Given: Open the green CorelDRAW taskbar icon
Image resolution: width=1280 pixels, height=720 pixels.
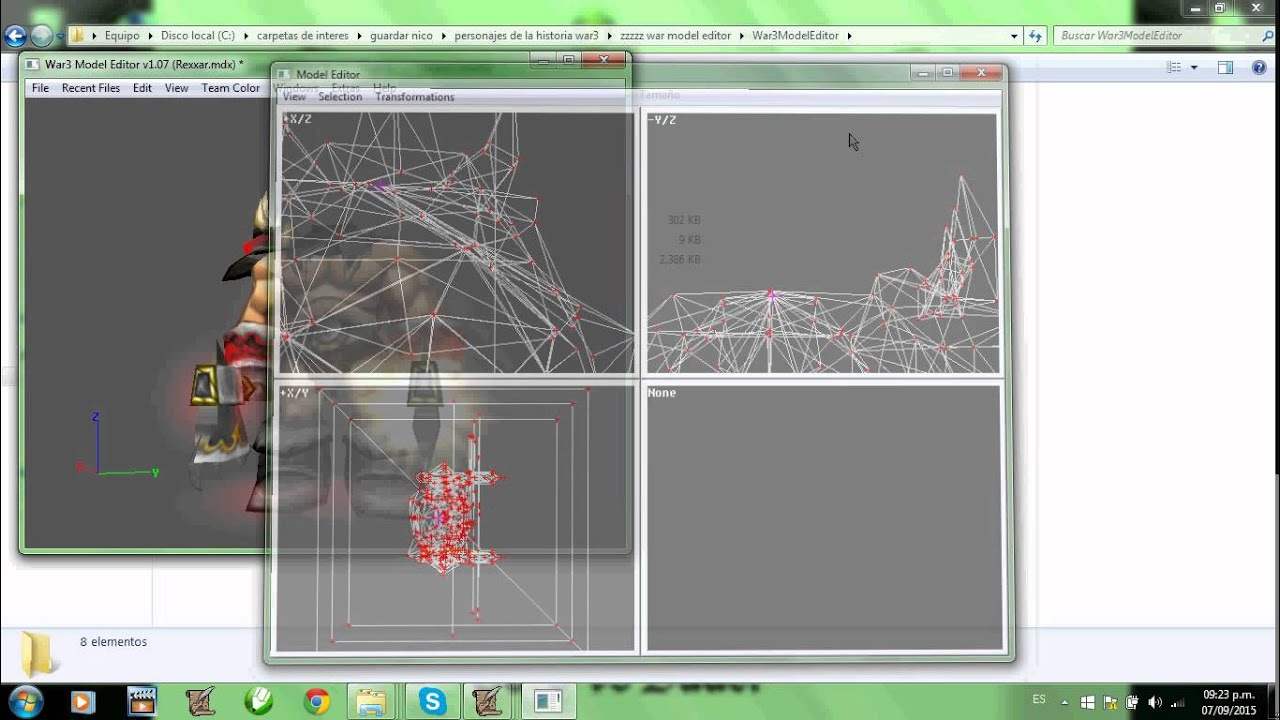Looking at the screenshot, I should point(259,702).
